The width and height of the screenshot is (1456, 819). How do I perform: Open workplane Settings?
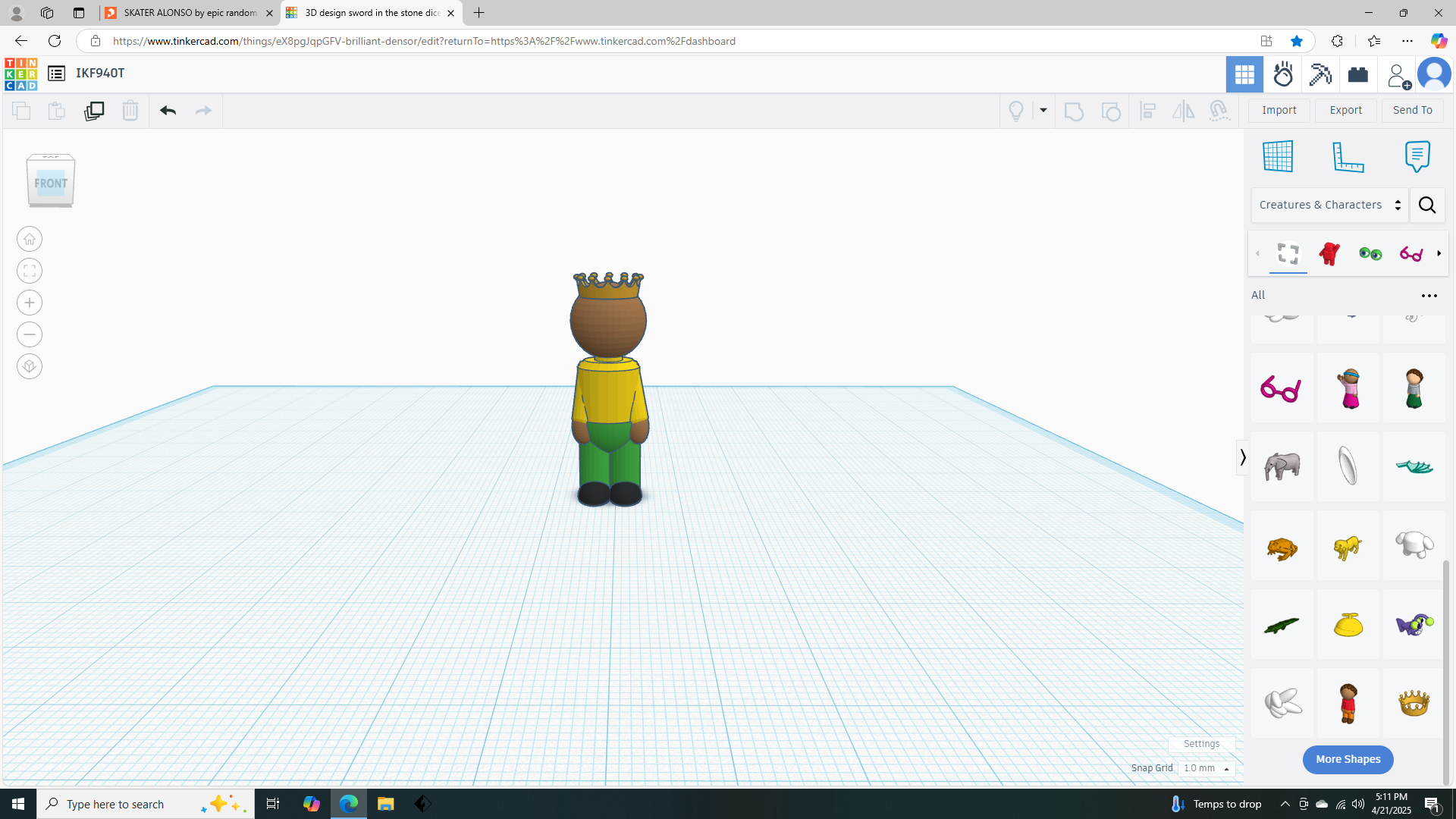1202,744
